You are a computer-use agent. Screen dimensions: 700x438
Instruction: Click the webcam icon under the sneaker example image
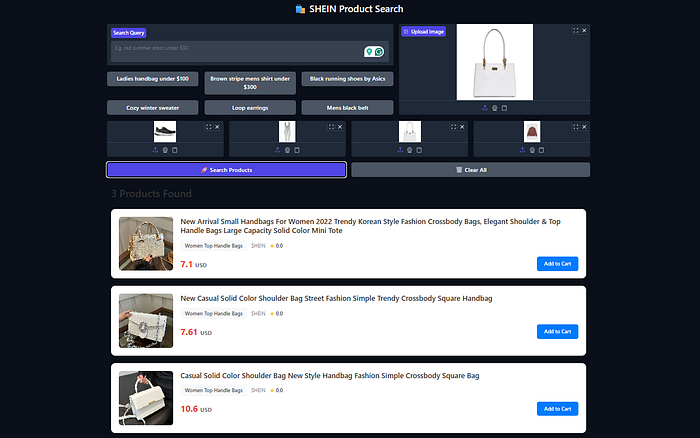(x=165, y=150)
